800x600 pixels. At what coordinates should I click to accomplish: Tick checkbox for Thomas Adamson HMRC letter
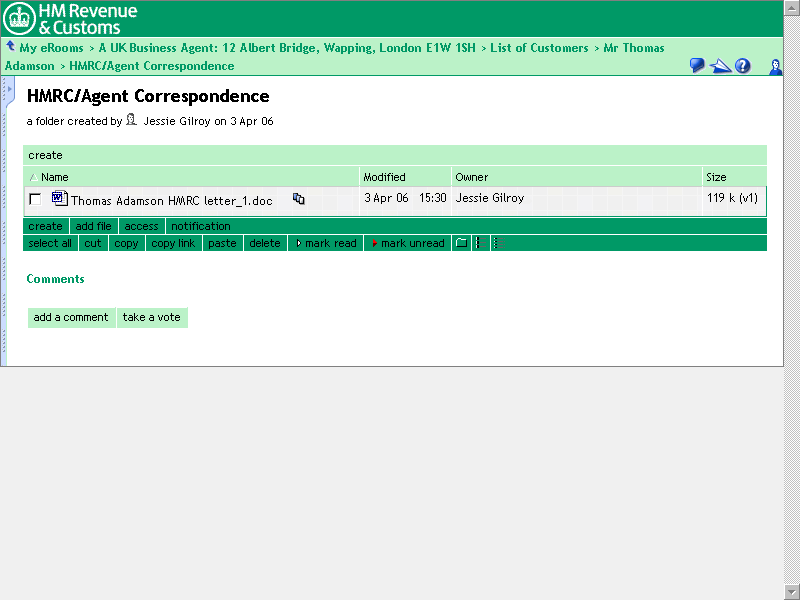point(35,199)
